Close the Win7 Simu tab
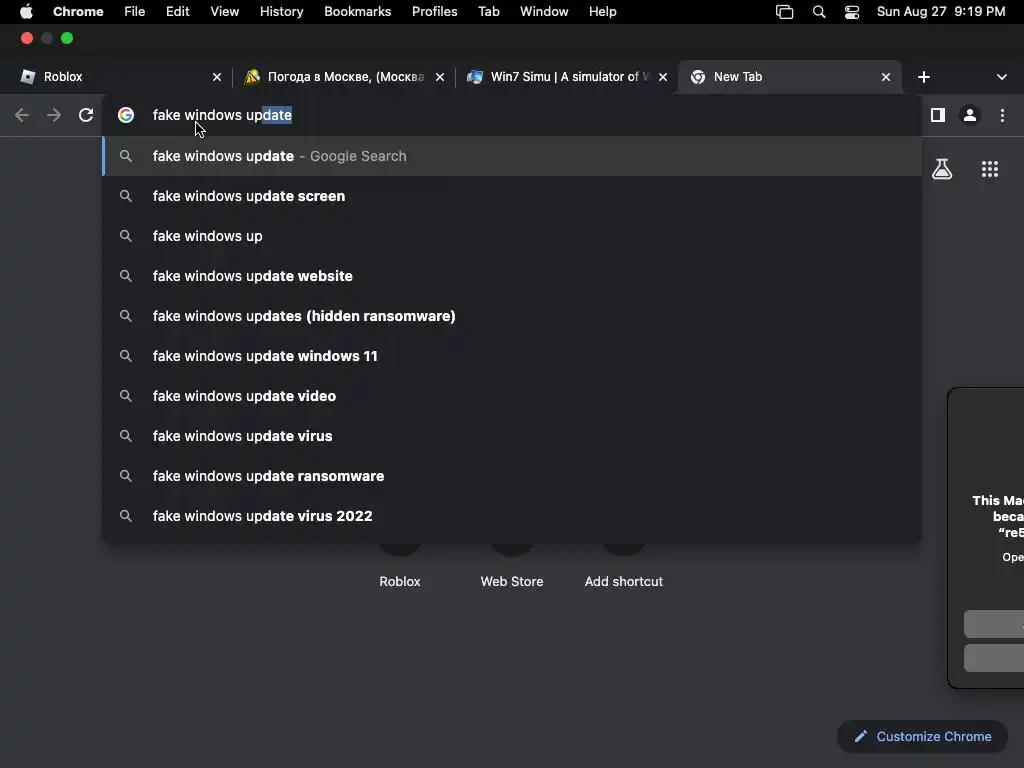 [663, 77]
